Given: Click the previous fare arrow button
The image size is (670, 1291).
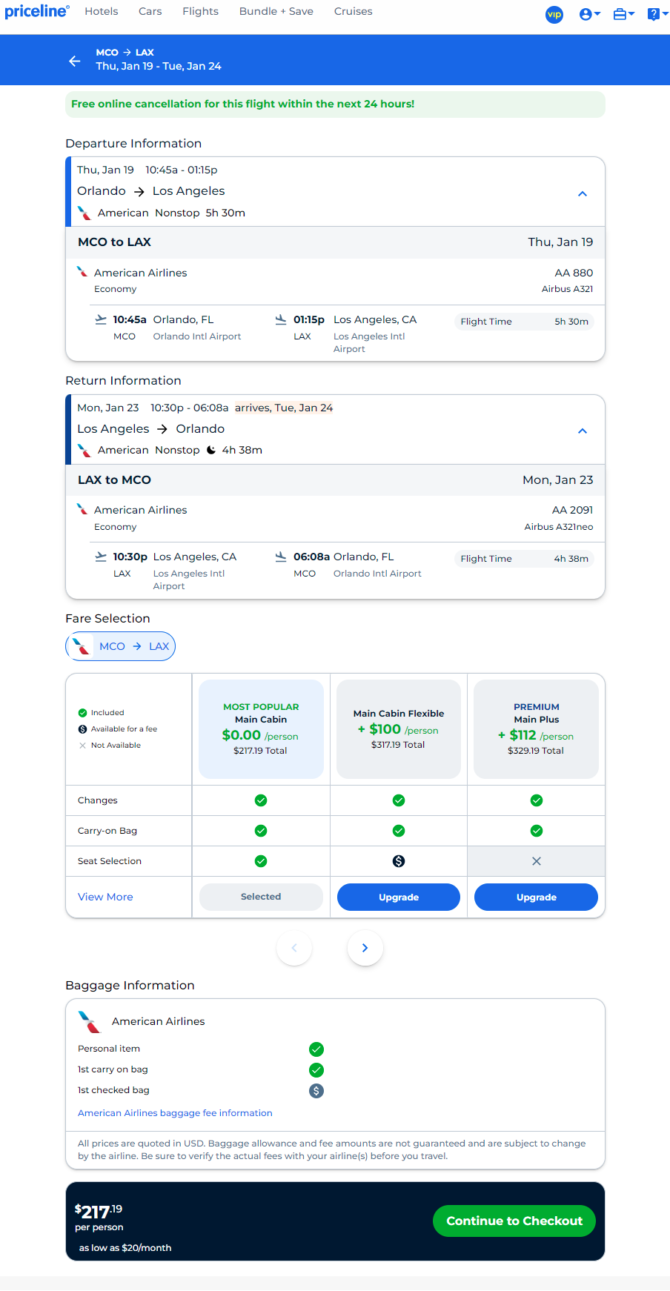Looking at the screenshot, I should [294, 948].
